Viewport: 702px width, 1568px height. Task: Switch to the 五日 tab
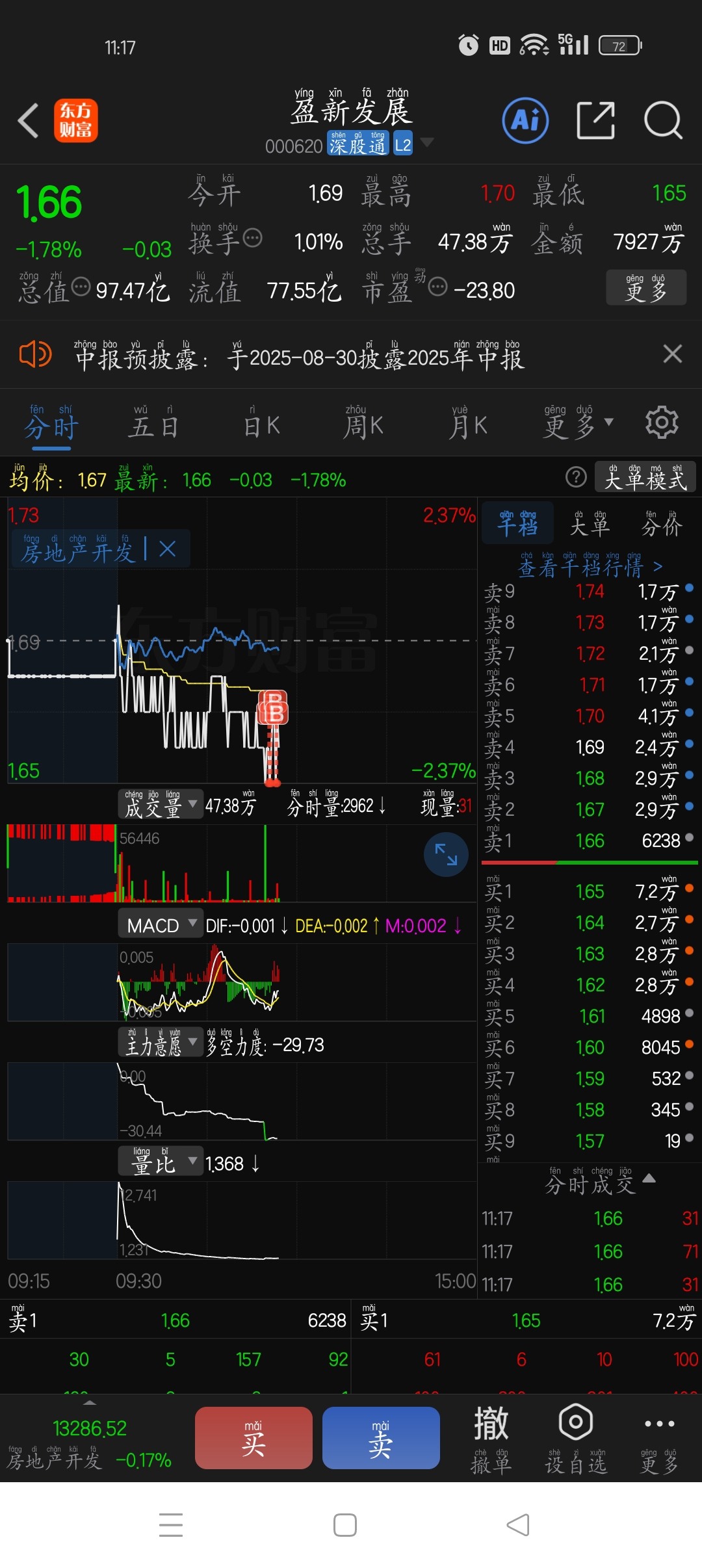coord(153,424)
